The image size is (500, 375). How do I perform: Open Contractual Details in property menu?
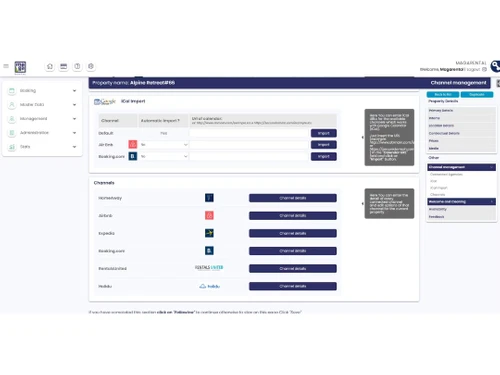pyautogui.click(x=461, y=133)
